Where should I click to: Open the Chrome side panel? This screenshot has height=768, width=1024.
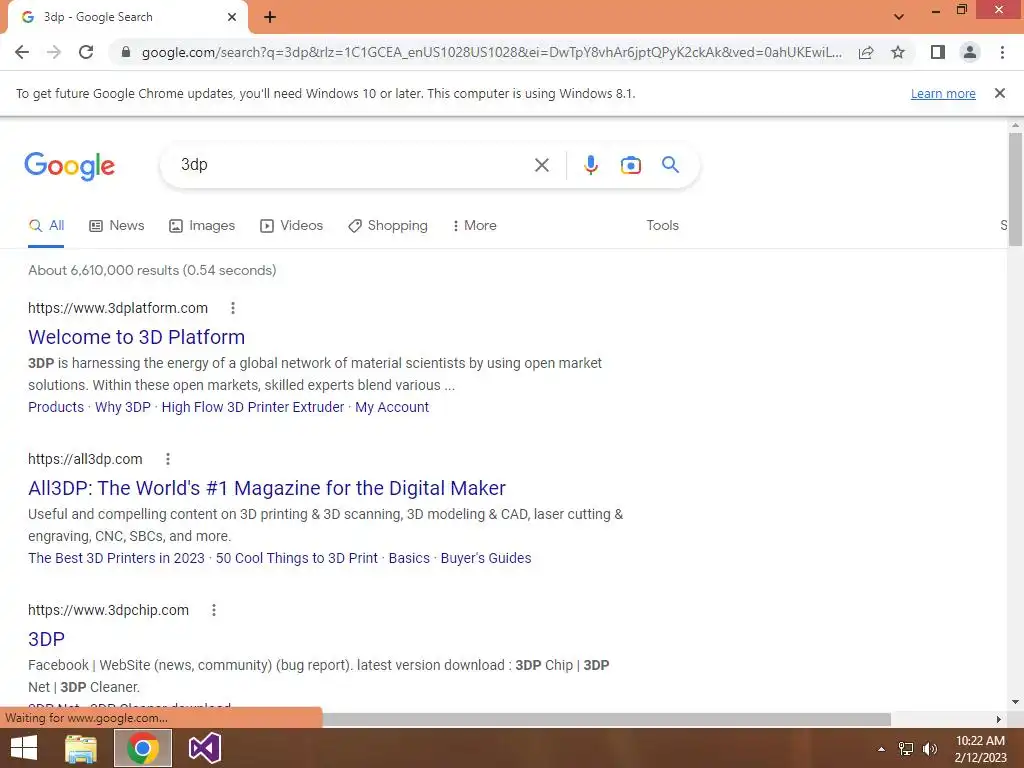pos(938,52)
